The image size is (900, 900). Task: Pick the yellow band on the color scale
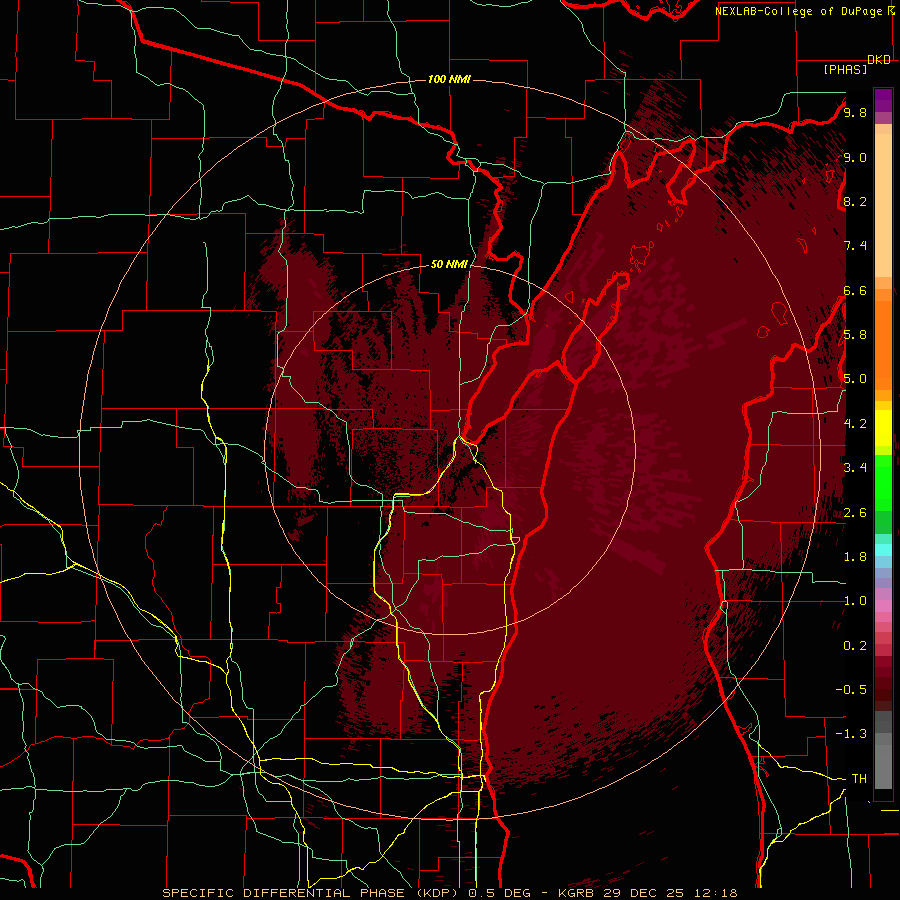coord(883,428)
